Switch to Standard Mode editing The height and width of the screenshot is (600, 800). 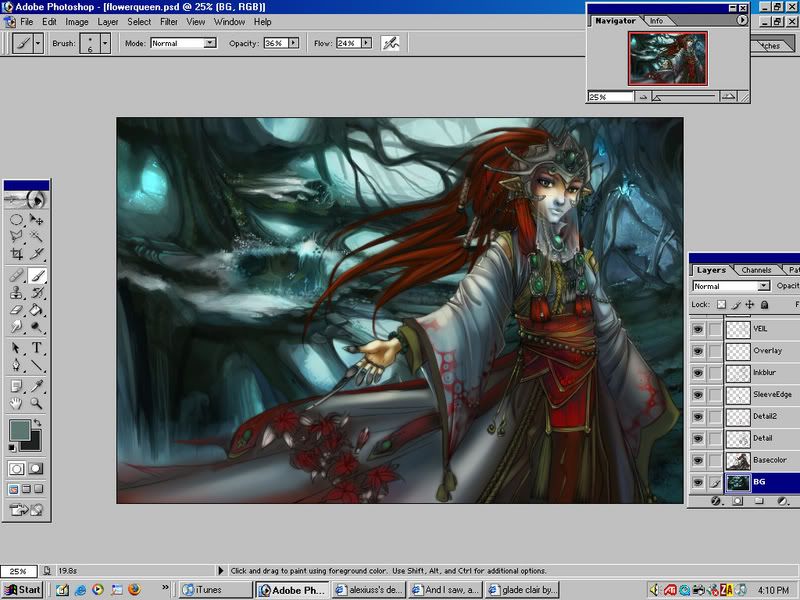pyautogui.click(x=16, y=468)
